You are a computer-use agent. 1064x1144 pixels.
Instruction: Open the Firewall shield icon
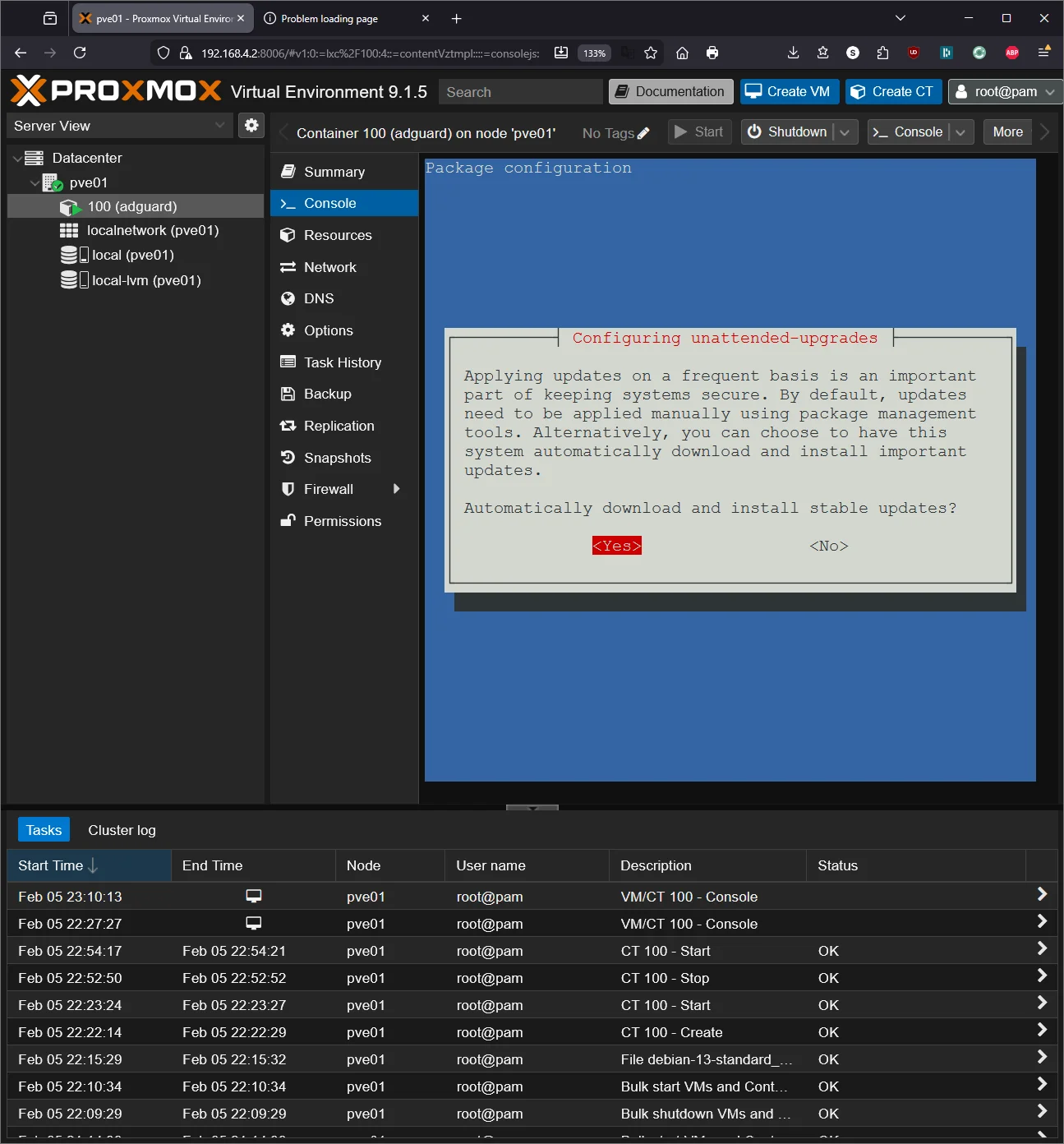tap(288, 489)
